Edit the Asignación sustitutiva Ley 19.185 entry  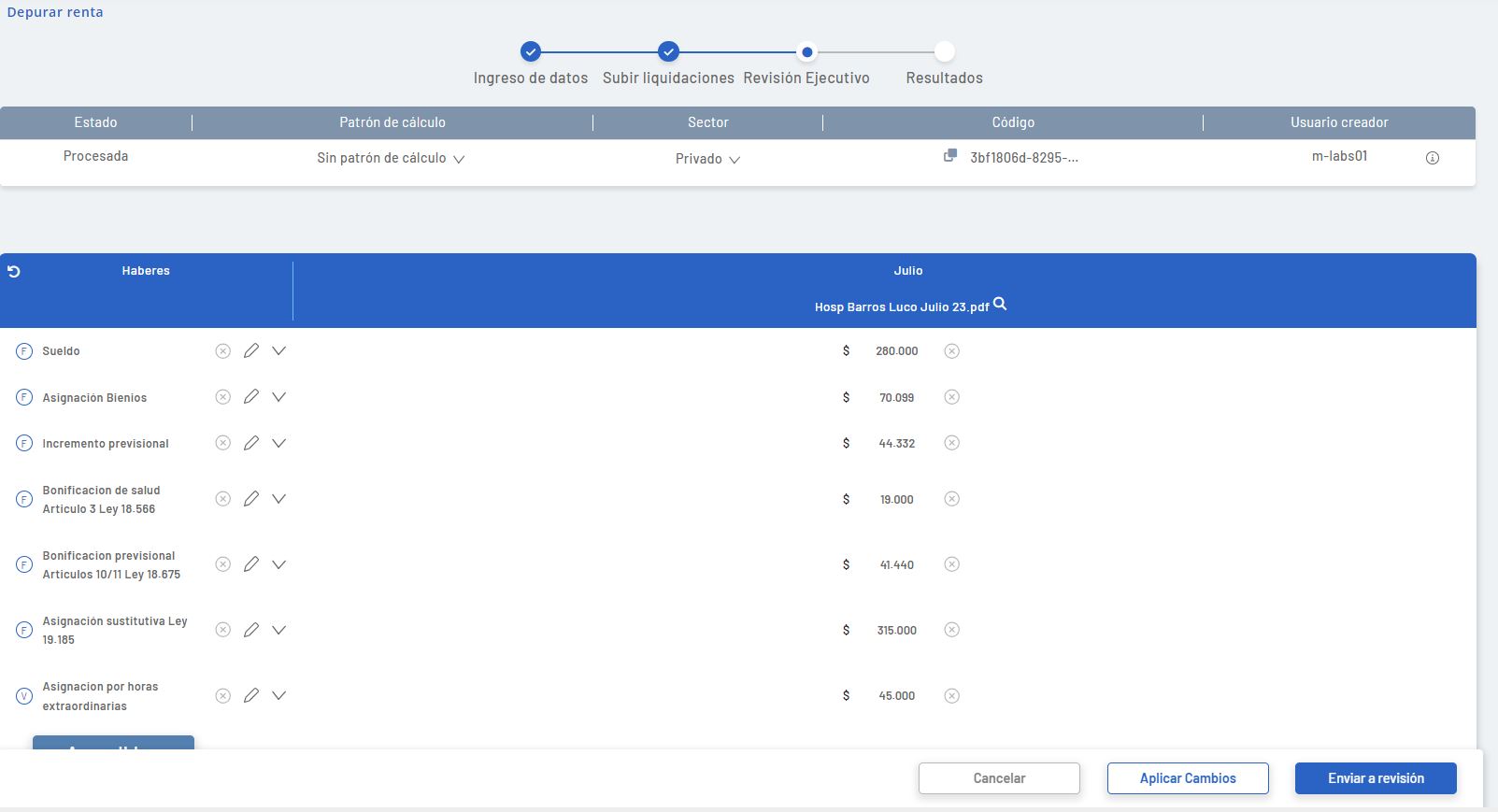pyautogui.click(x=250, y=630)
